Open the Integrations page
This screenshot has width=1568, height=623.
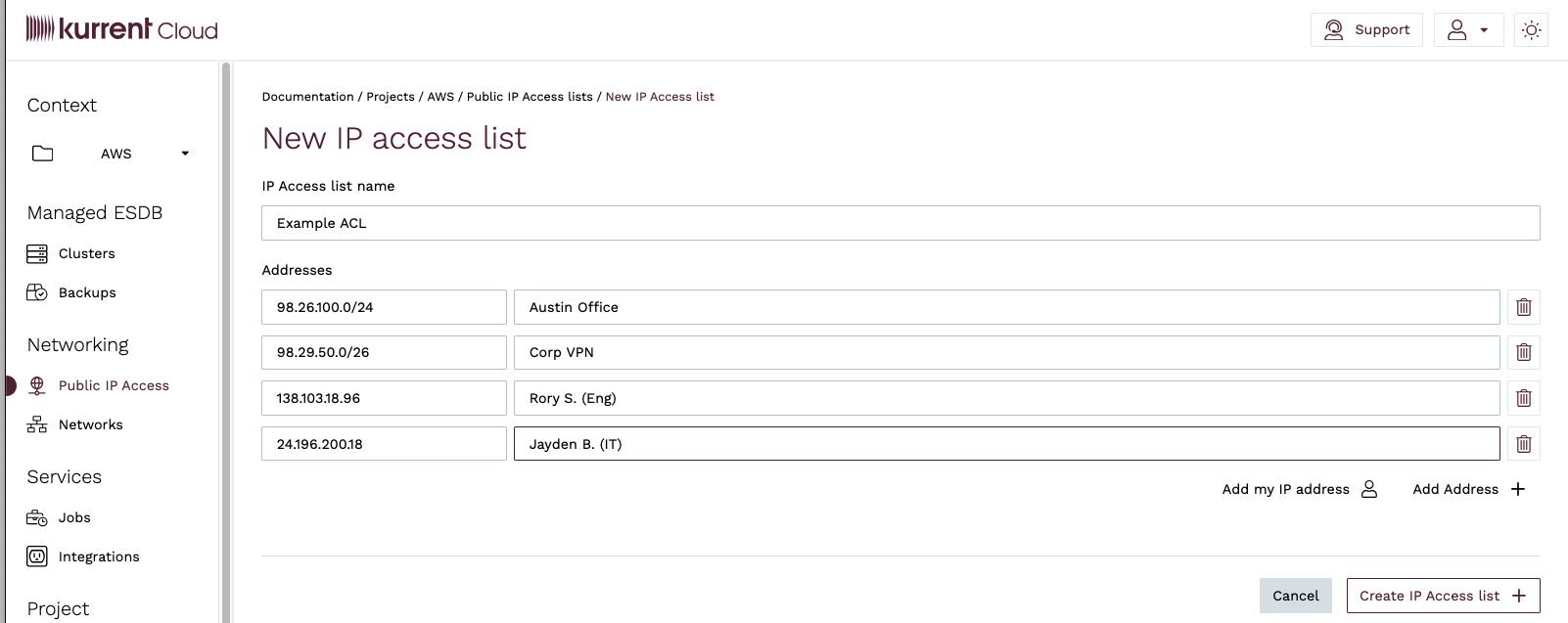tap(98, 556)
